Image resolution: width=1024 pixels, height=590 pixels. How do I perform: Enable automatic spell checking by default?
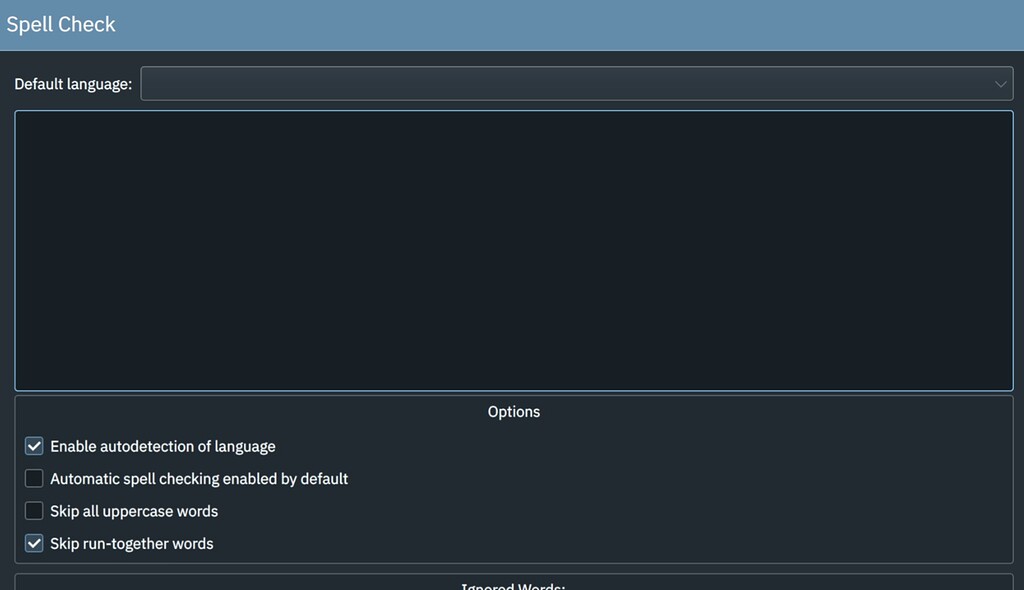point(33,478)
